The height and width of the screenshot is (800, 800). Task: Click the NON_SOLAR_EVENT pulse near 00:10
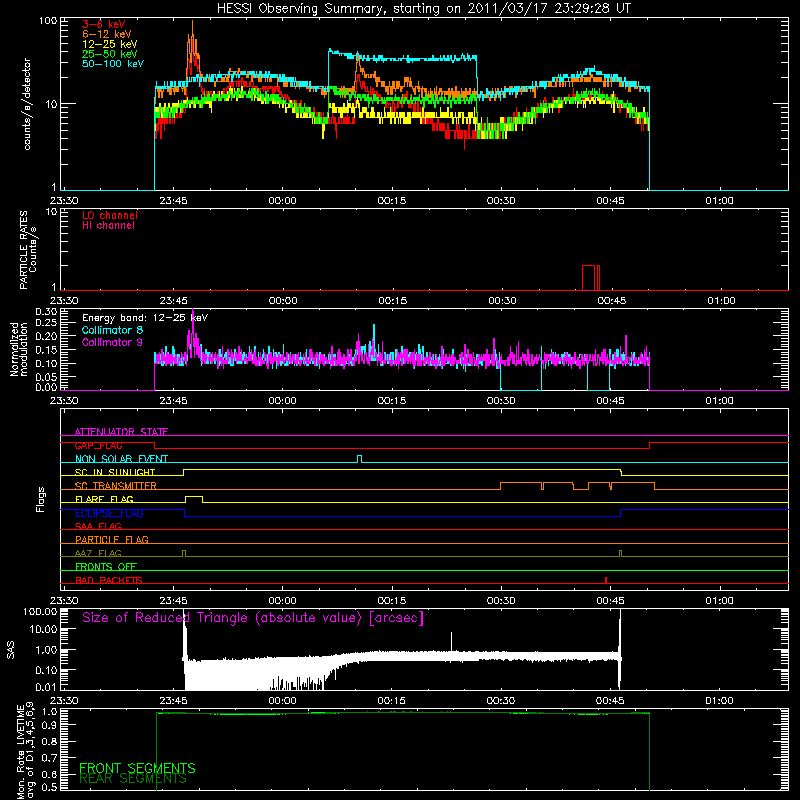coord(360,459)
